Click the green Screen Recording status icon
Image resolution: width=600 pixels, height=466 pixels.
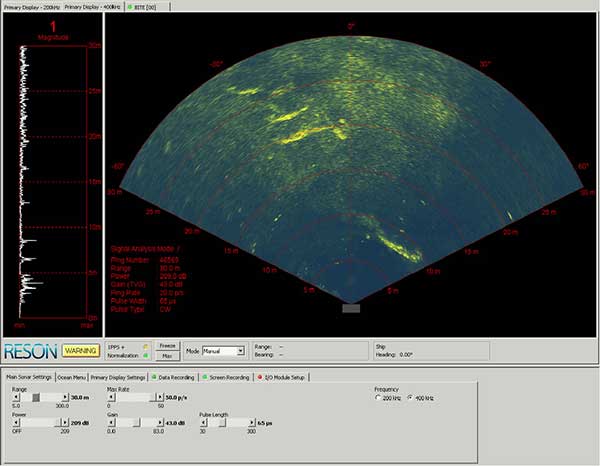point(205,377)
